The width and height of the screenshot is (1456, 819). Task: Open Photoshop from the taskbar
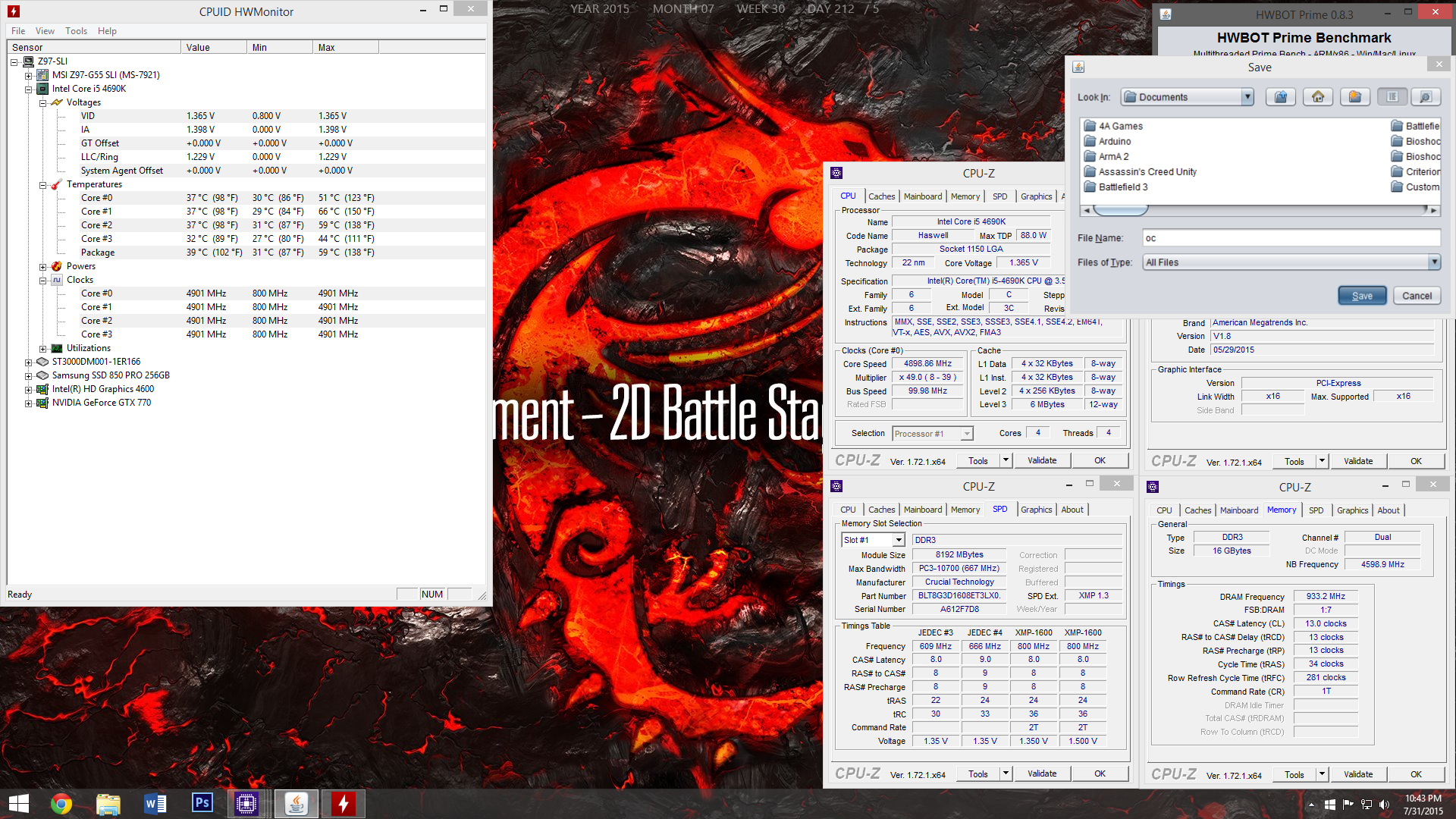202,804
